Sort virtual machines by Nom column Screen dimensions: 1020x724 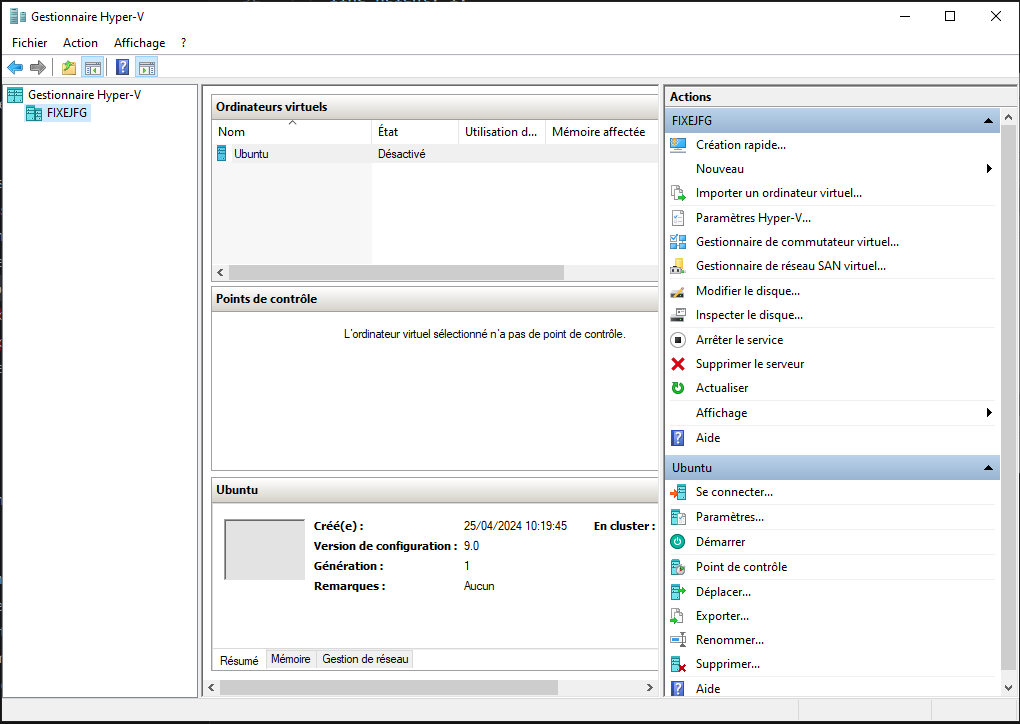[x=291, y=131]
